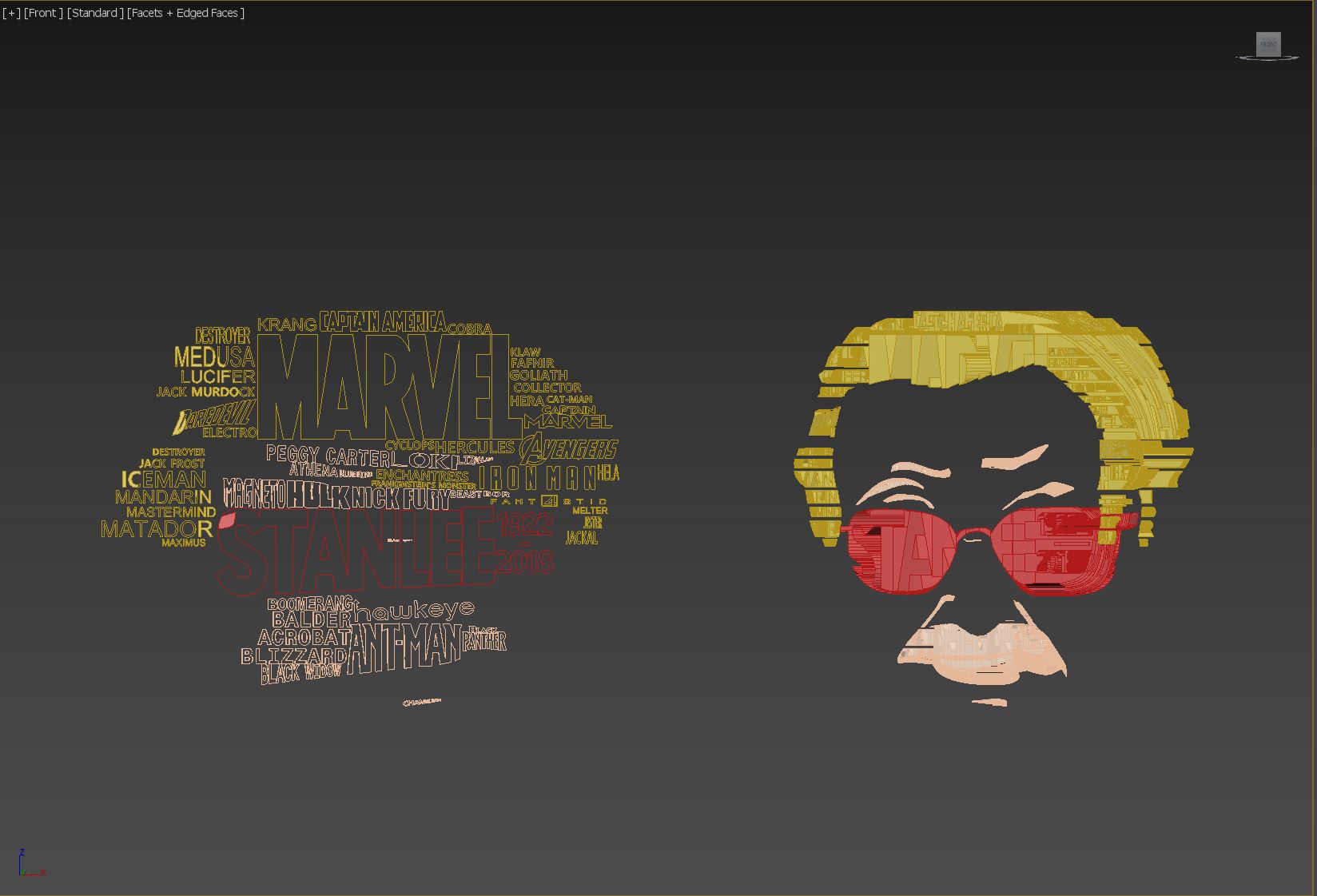Screen dimensions: 1317x896
Task: Select the JACK MURDOCK text spline
Action: (x=205, y=392)
